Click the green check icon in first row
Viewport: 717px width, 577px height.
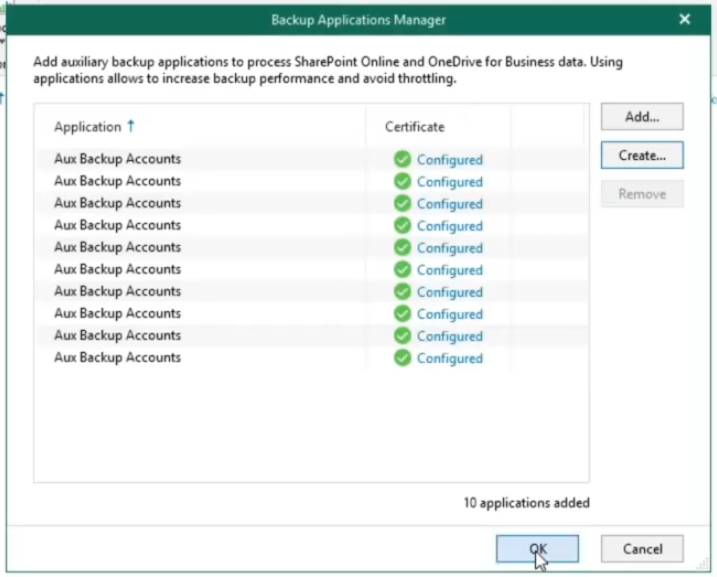coord(402,159)
